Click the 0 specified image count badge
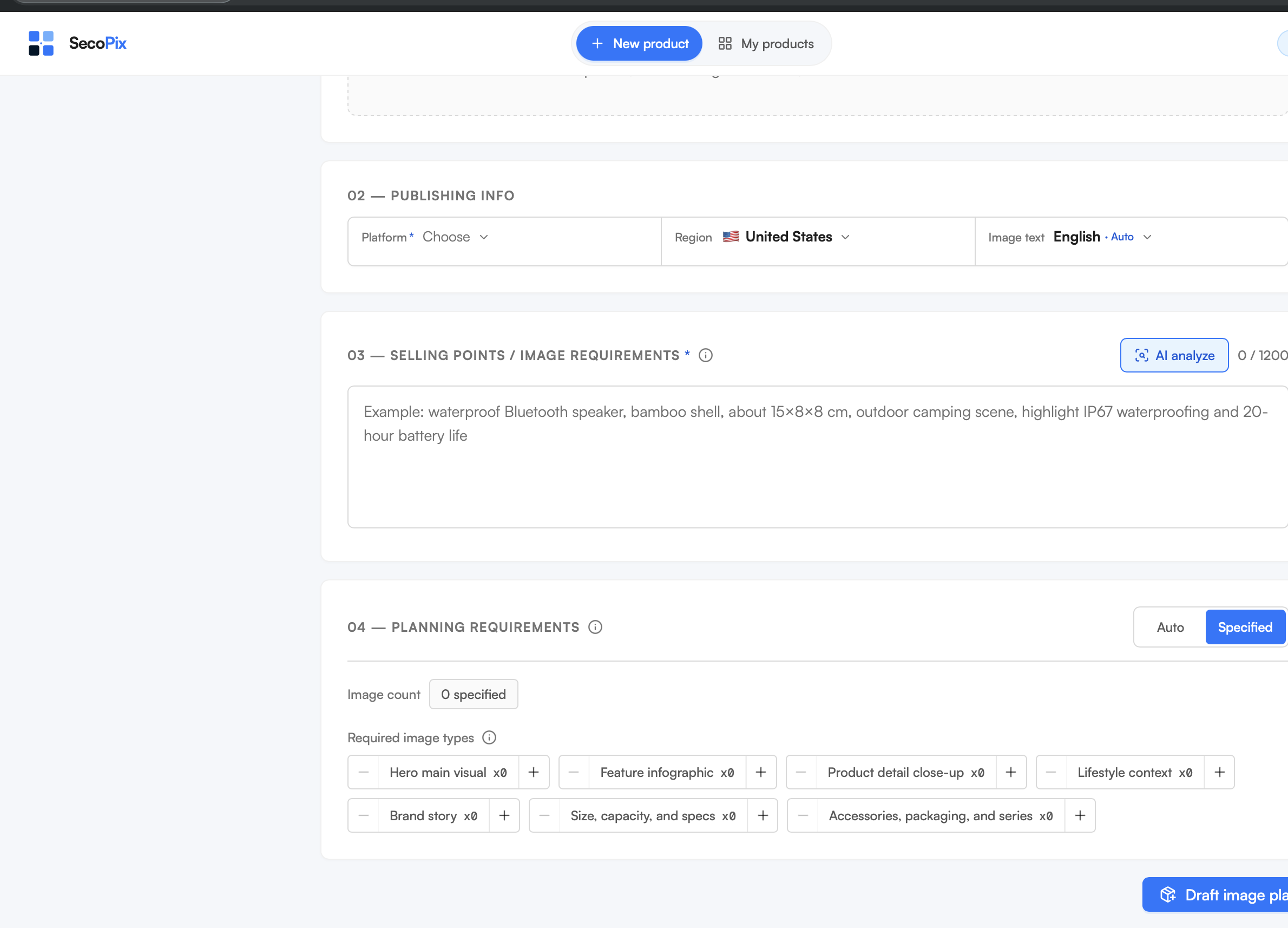 pos(473,694)
